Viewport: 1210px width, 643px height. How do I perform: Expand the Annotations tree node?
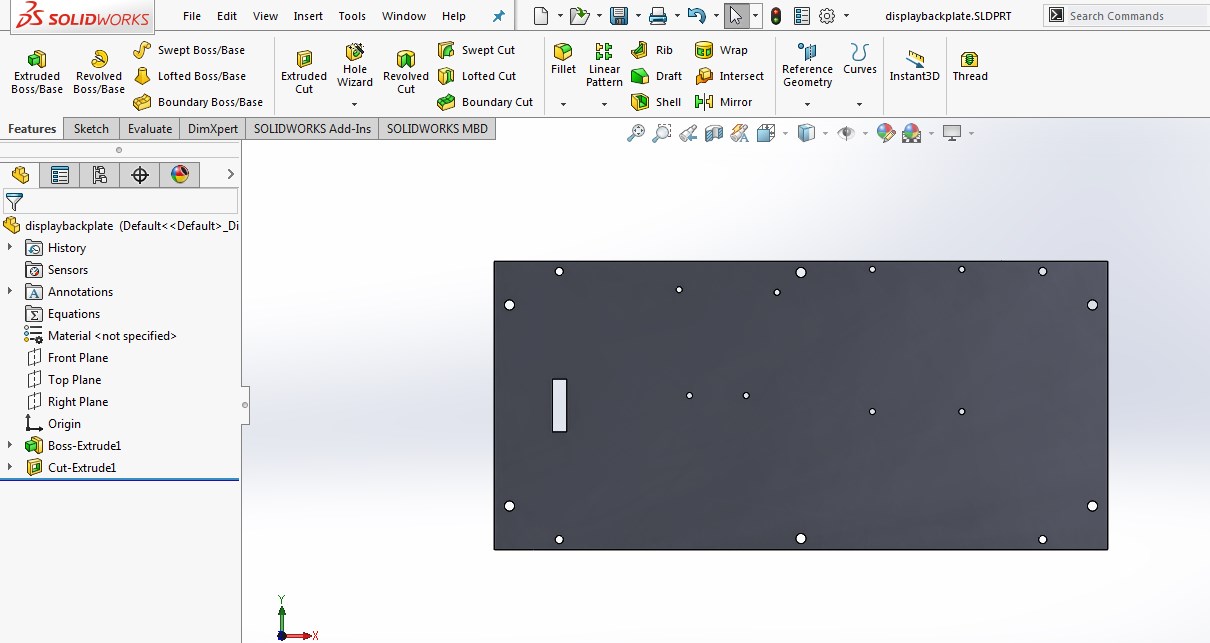click(x=10, y=291)
